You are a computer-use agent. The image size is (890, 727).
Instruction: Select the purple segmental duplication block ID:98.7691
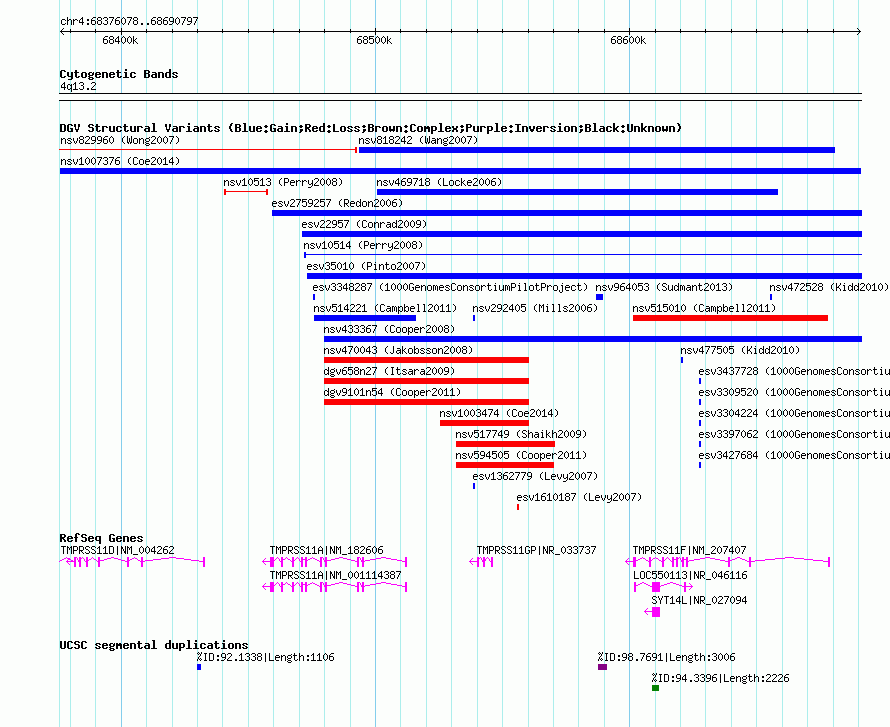pyautogui.click(x=603, y=667)
